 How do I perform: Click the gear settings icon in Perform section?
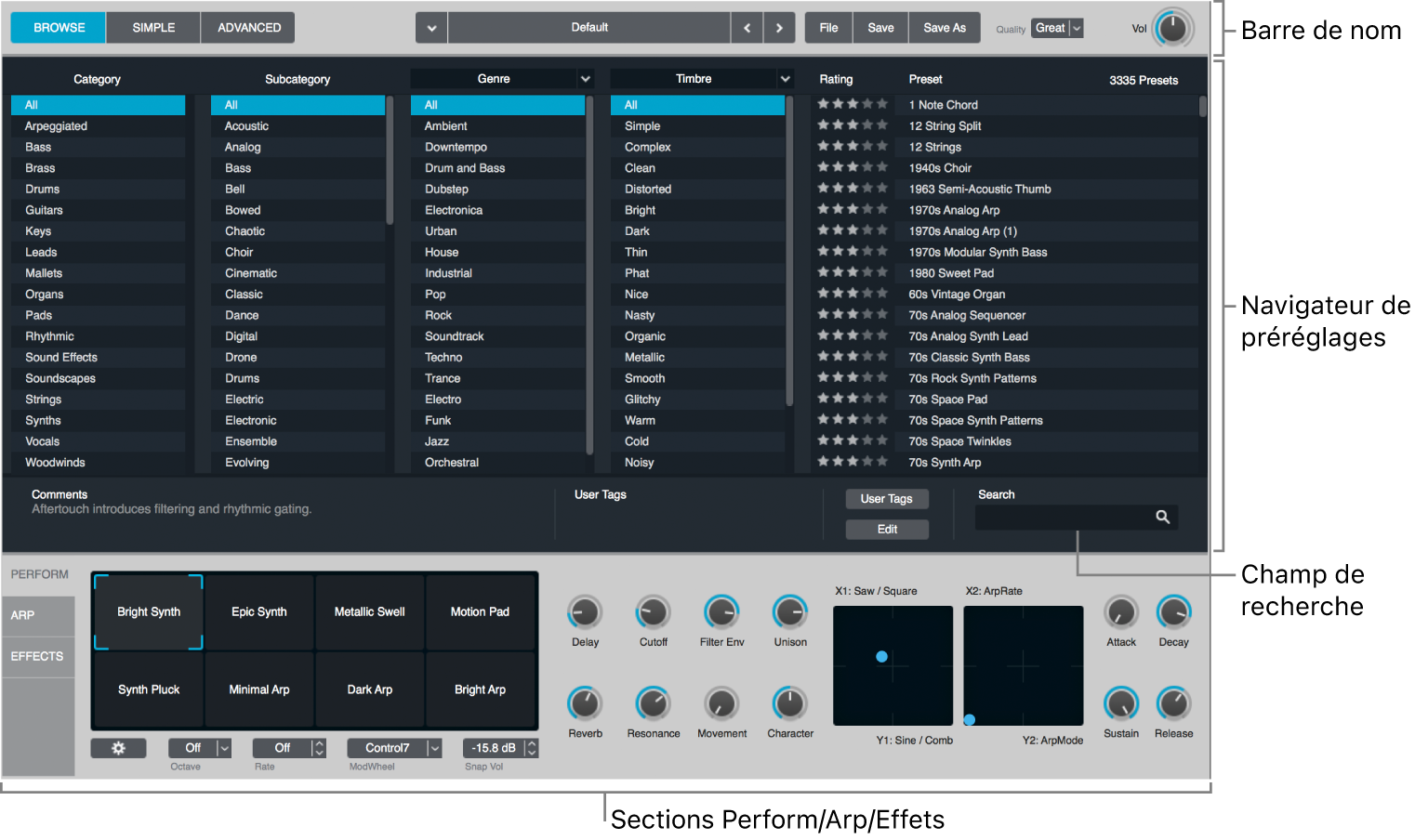118,748
